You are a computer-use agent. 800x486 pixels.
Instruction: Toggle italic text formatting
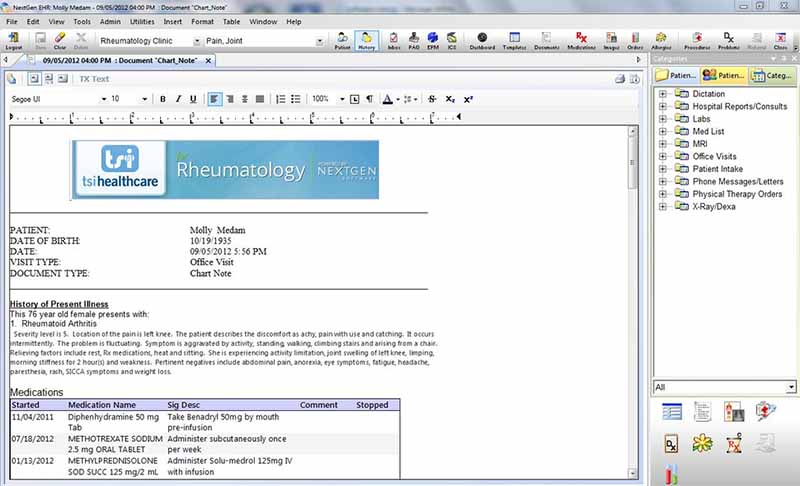click(177, 99)
